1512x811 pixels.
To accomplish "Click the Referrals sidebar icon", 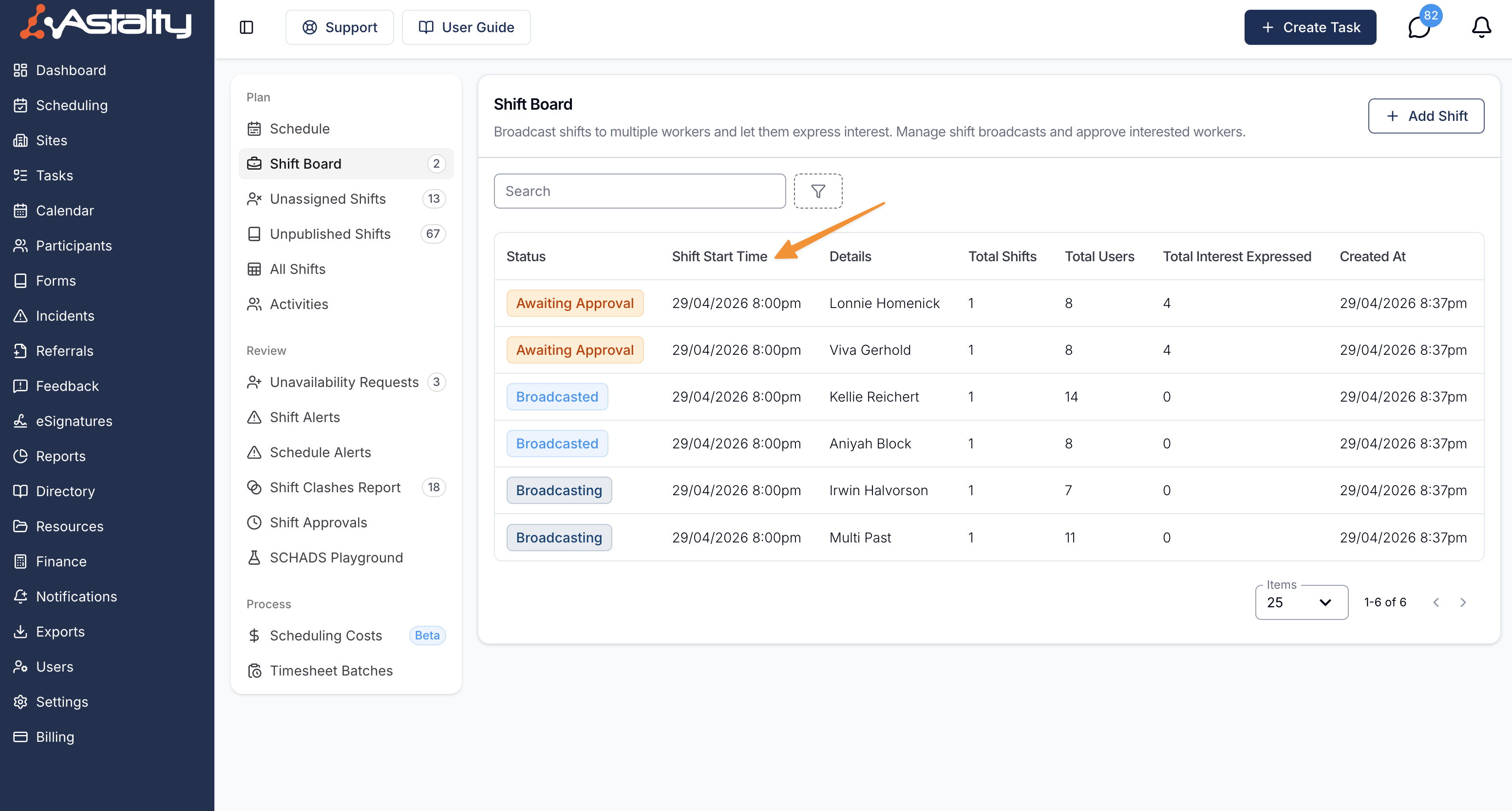I will 20,350.
